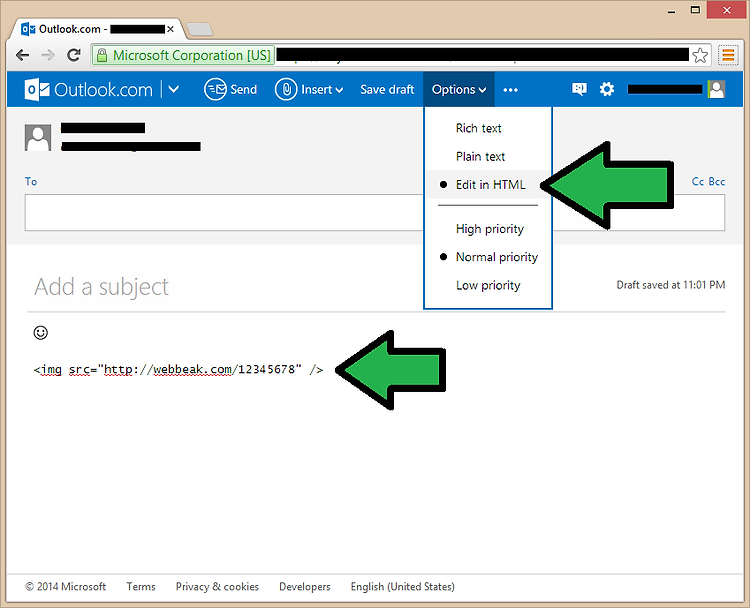Click into the HTML message body text
The image size is (750, 608).
[x=178, y=370]
